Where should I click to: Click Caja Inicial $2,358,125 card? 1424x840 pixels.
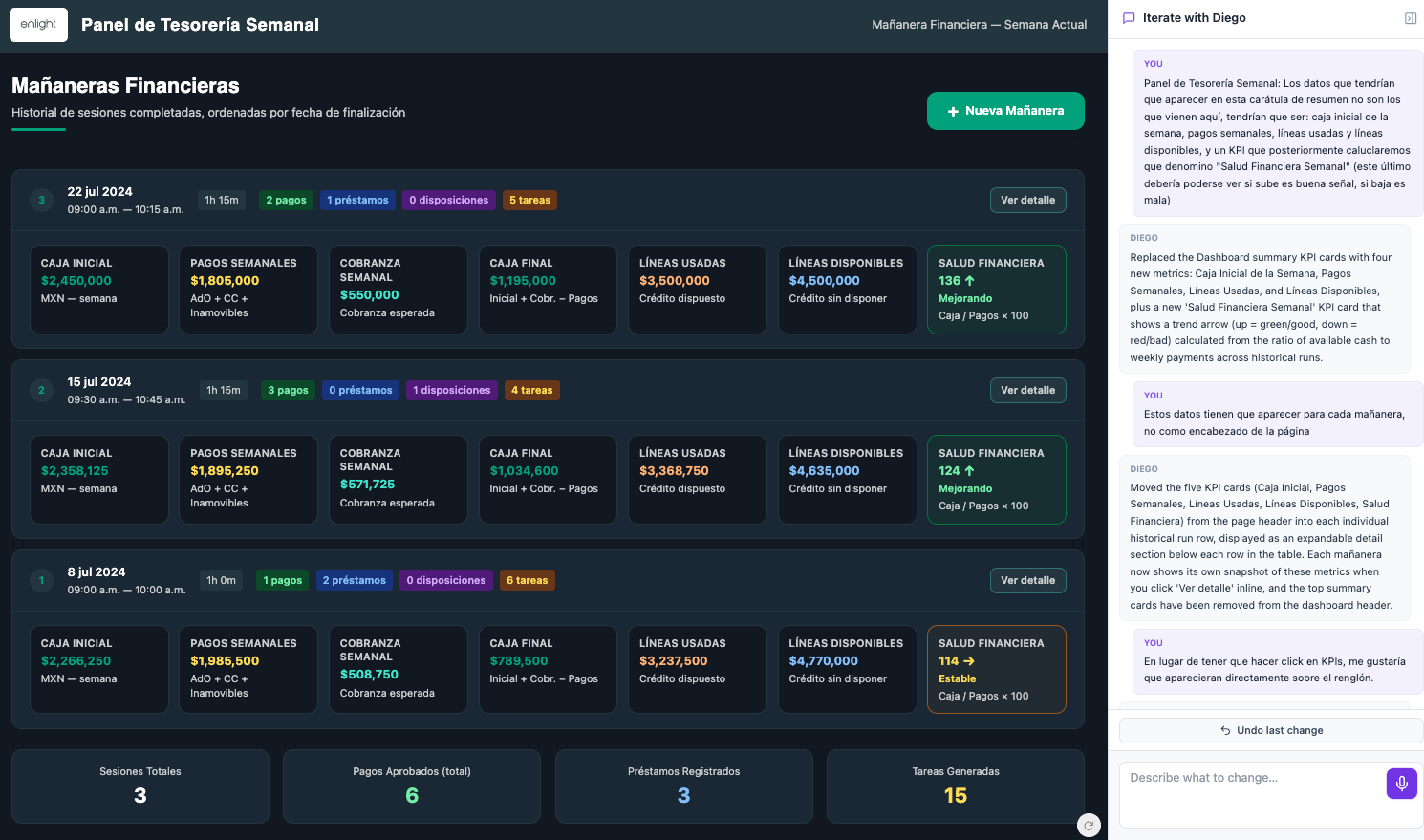98,480
